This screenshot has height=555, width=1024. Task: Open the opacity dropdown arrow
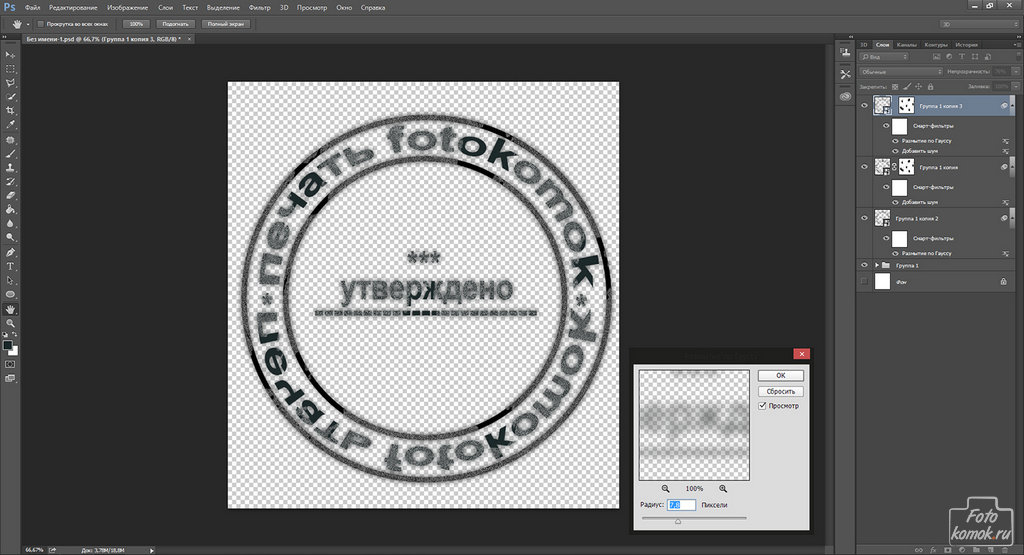(x=1016, y=72)
